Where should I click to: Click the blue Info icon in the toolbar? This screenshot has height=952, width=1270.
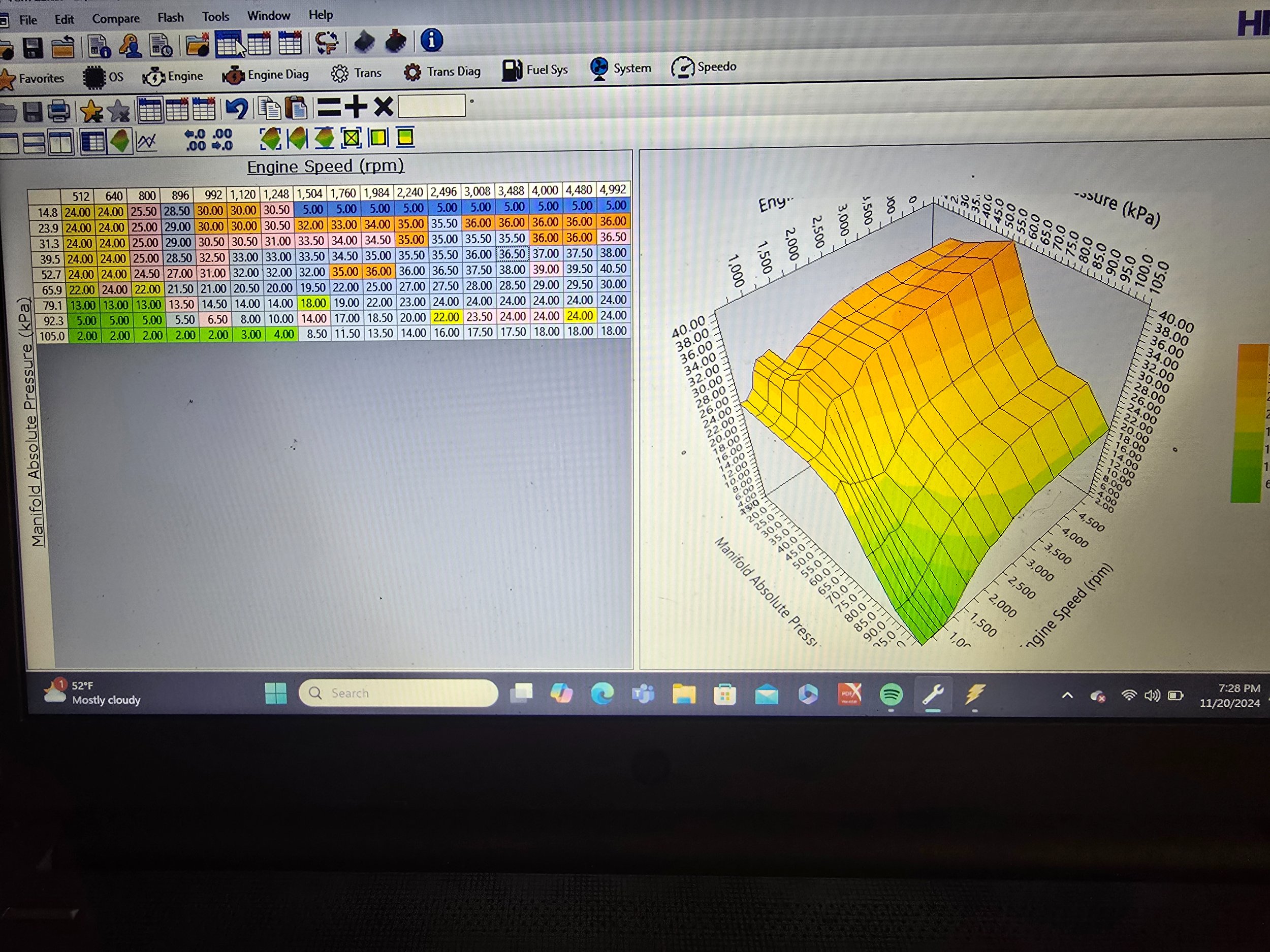(431, 40)
